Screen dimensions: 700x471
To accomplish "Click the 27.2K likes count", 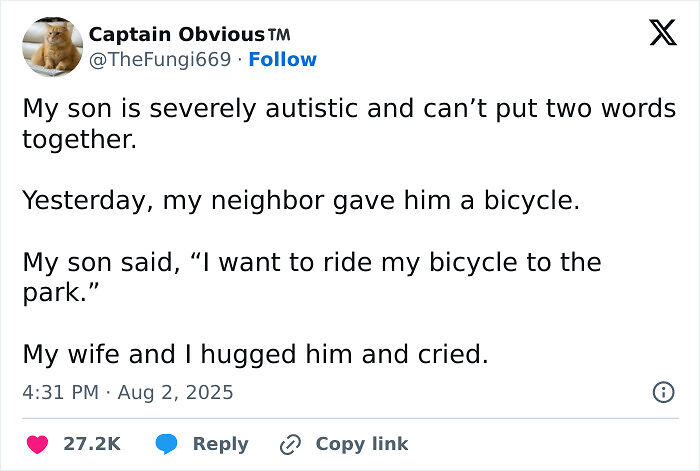I will [x=92, y=444].
